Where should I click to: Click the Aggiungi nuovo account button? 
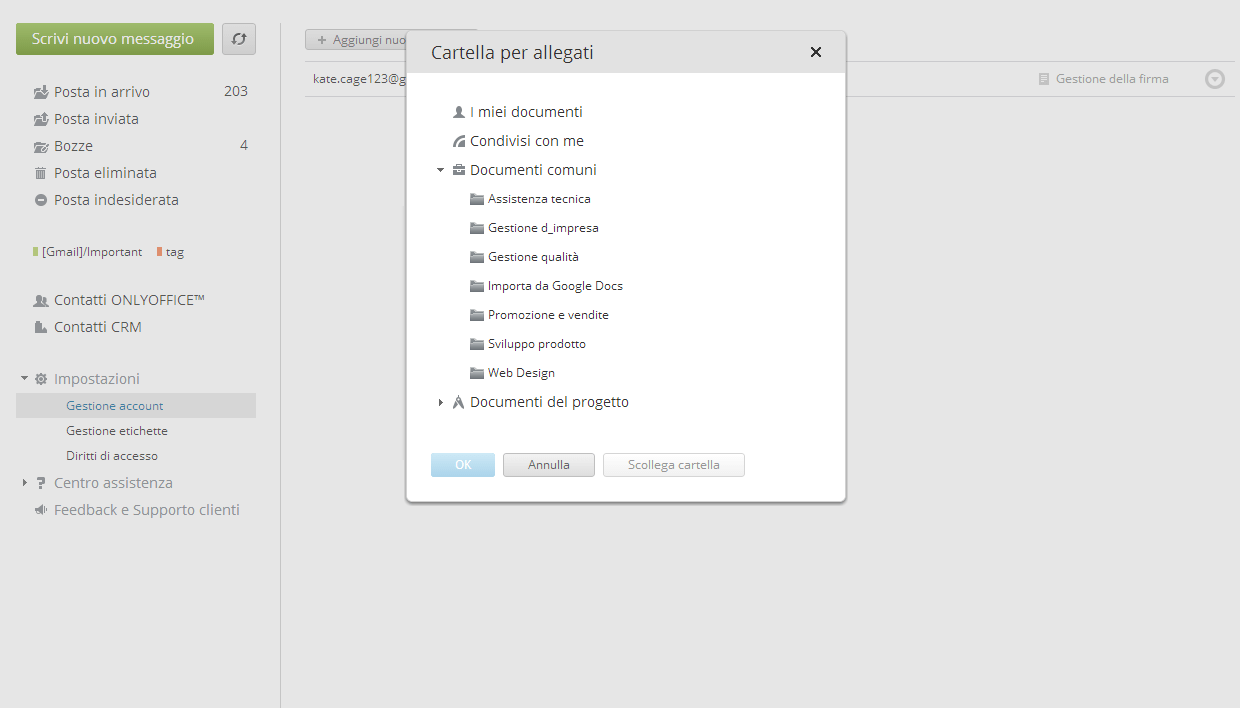tap(355, 40)
